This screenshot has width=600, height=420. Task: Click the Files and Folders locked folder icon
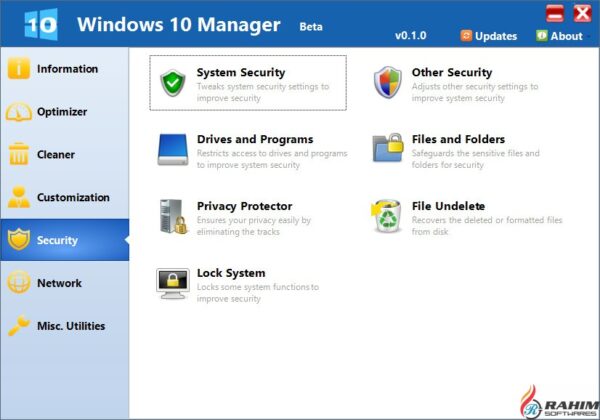[x=388, y=148]
